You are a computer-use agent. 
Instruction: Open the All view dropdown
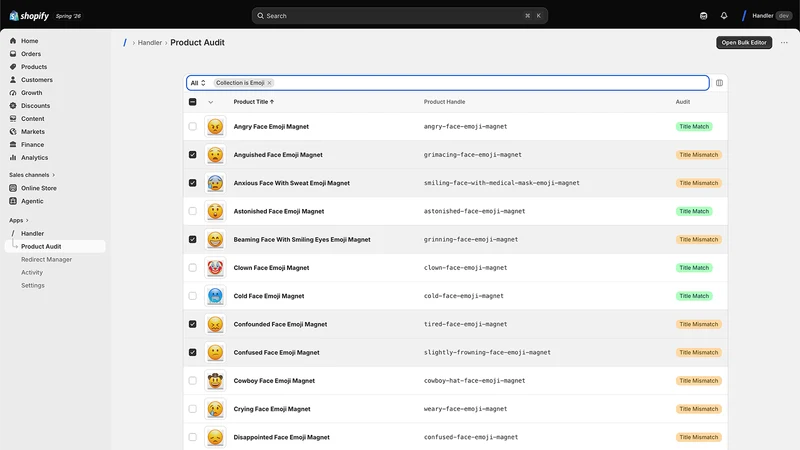[198, 83]
